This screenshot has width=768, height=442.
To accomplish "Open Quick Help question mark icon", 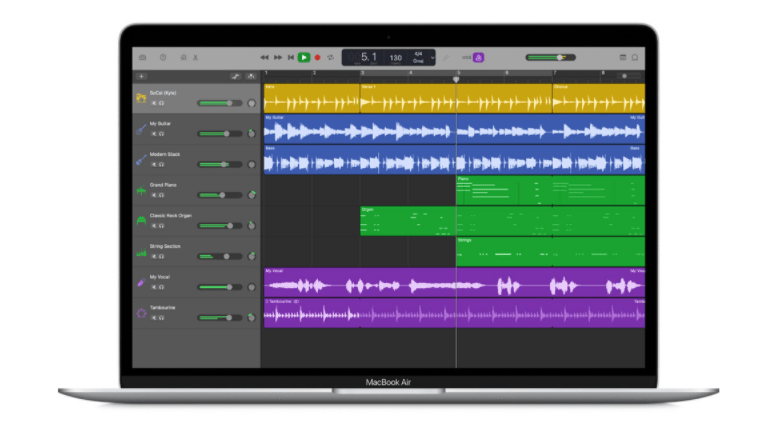I will coord(163,58).
